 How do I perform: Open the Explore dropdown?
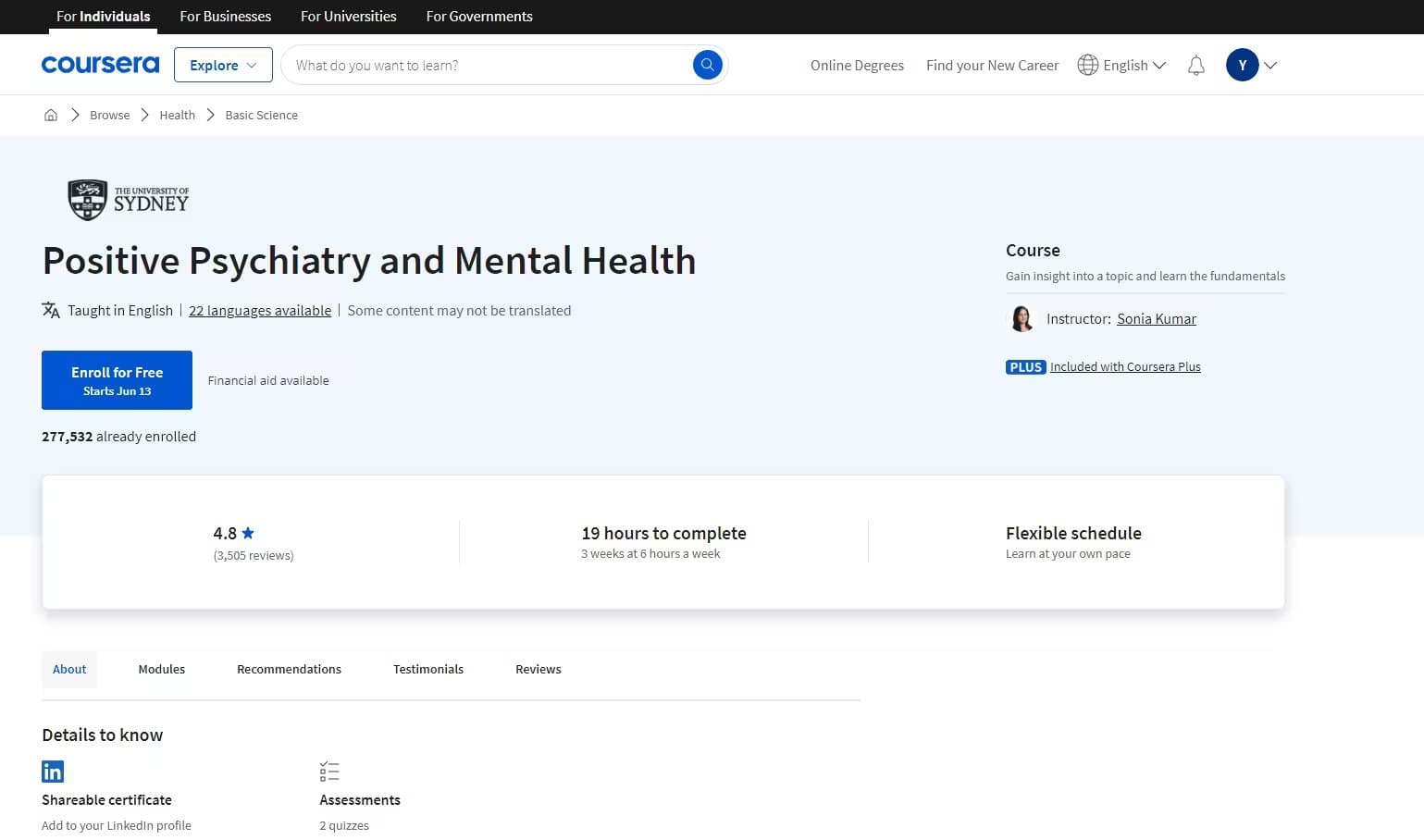[223, 65]
